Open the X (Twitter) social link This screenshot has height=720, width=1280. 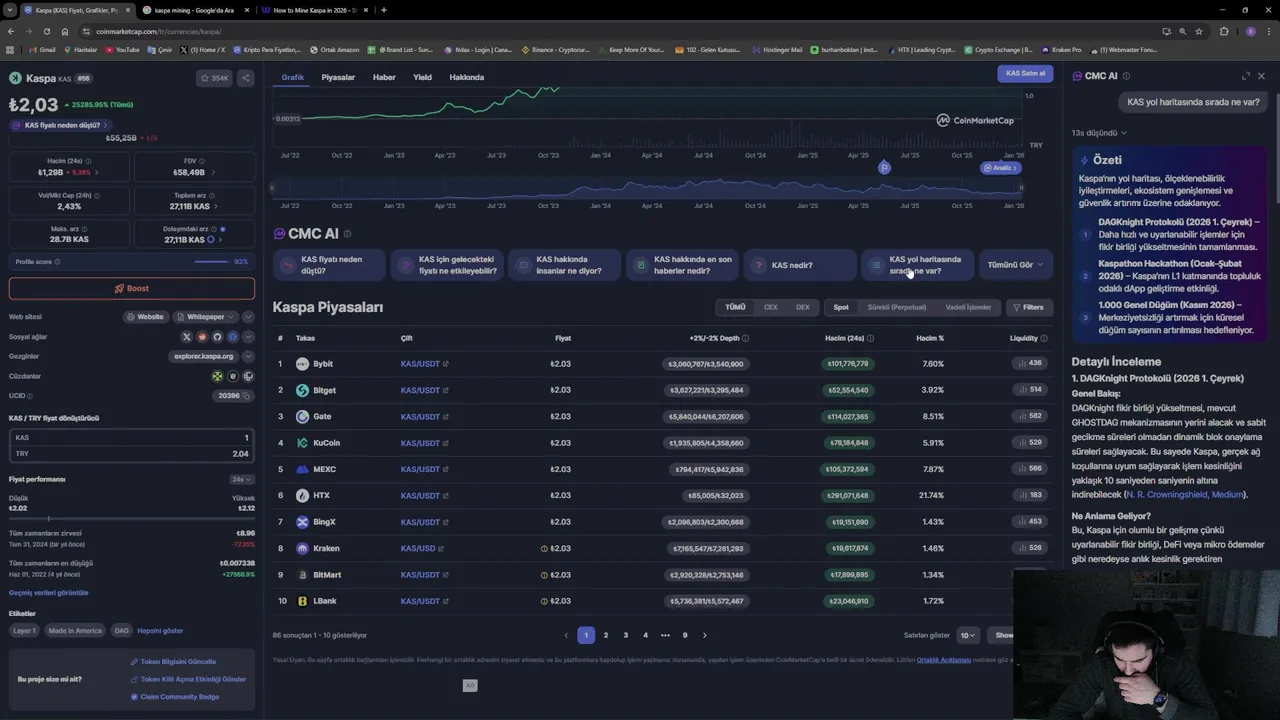186,337
